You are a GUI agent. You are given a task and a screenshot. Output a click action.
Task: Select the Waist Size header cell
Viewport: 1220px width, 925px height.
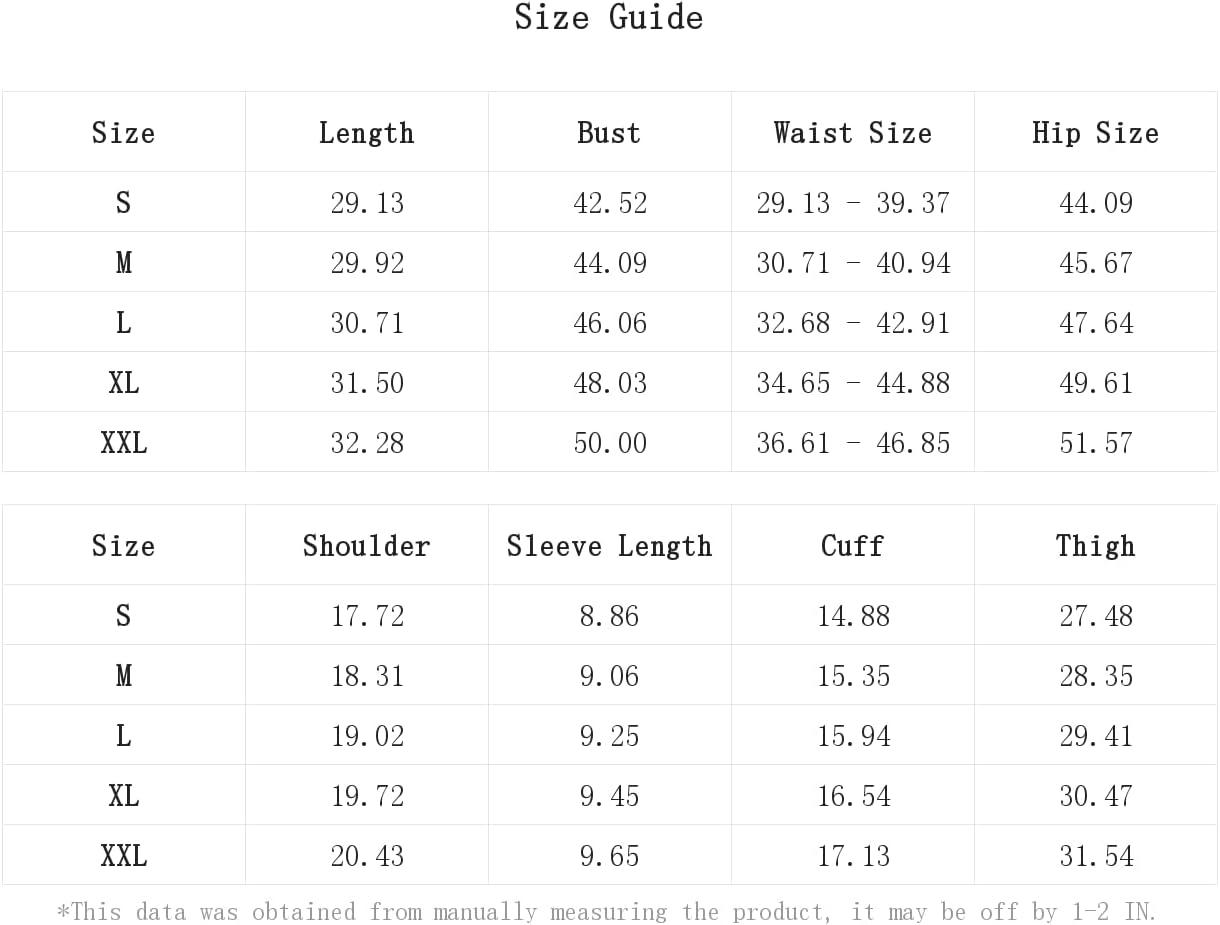click(852, 132)
